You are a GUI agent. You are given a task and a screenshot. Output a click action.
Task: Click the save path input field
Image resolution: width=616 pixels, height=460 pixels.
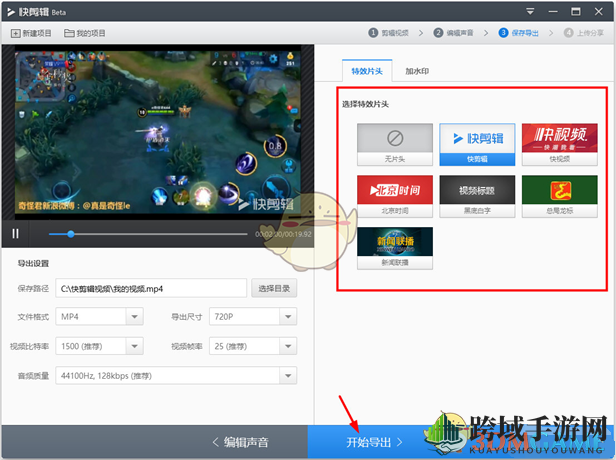[x=151, y=289]
